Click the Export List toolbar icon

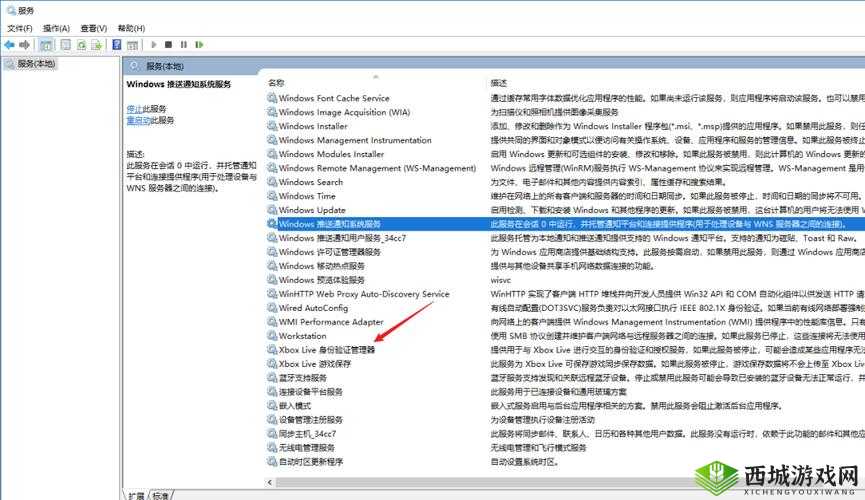point(97,45)
